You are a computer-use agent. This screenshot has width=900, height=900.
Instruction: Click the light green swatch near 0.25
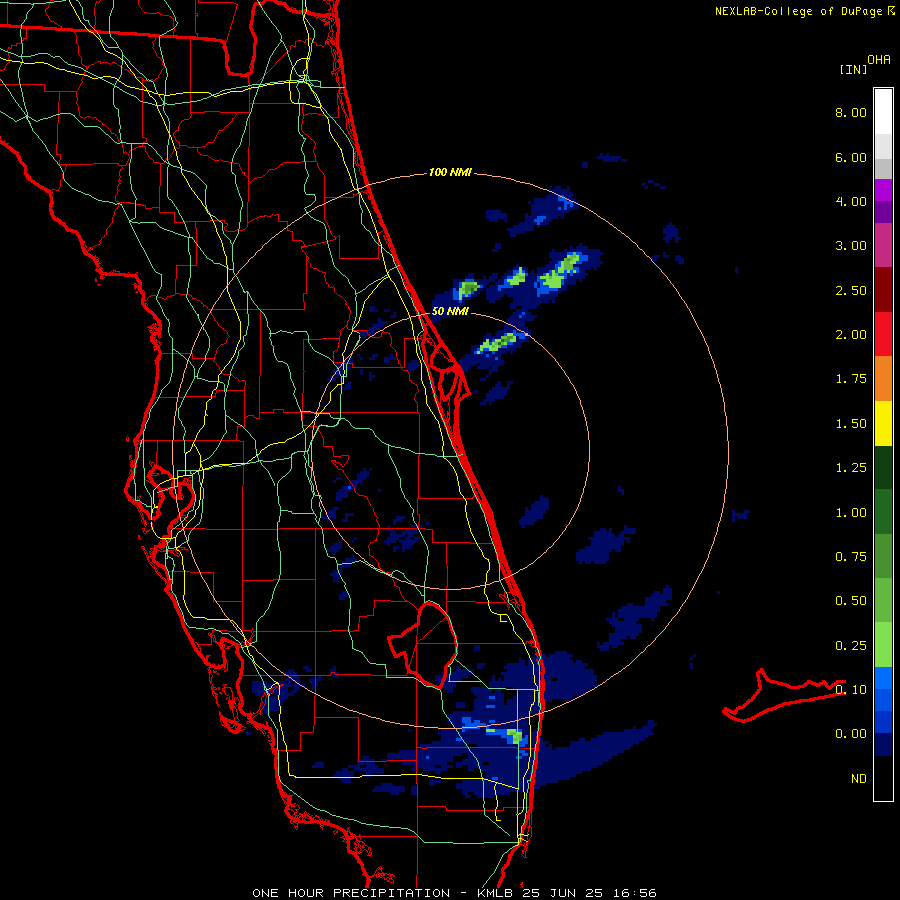coord(883,645)
